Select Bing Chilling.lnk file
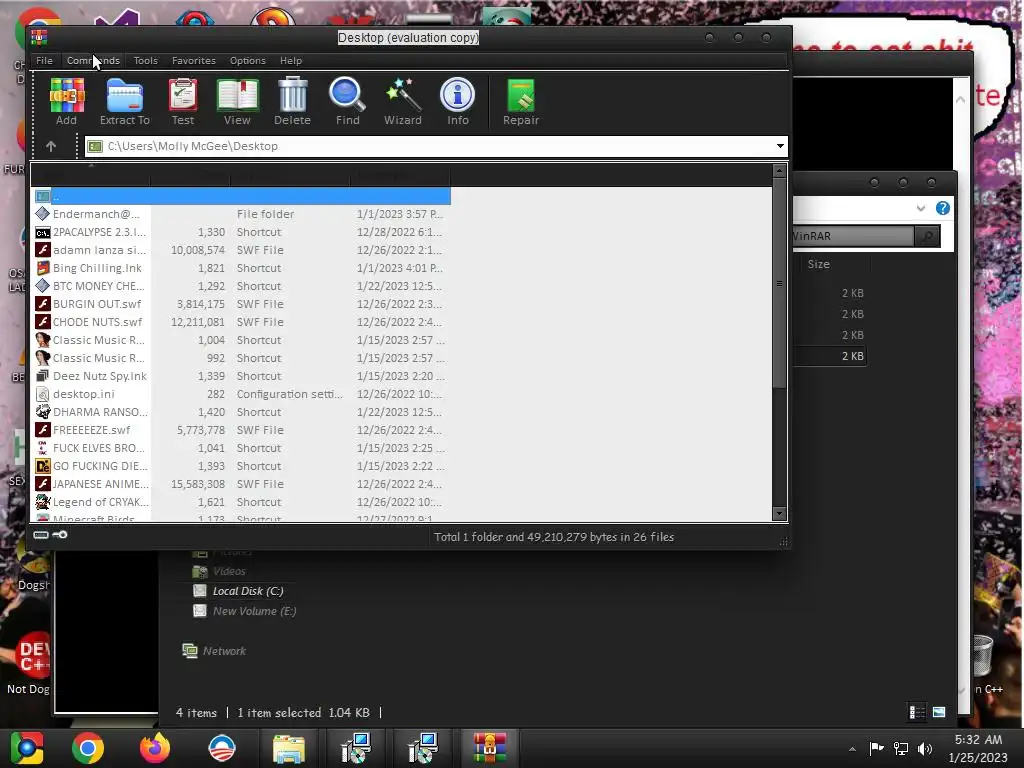This screenshot has width=1024, height=768. point(242,268)
